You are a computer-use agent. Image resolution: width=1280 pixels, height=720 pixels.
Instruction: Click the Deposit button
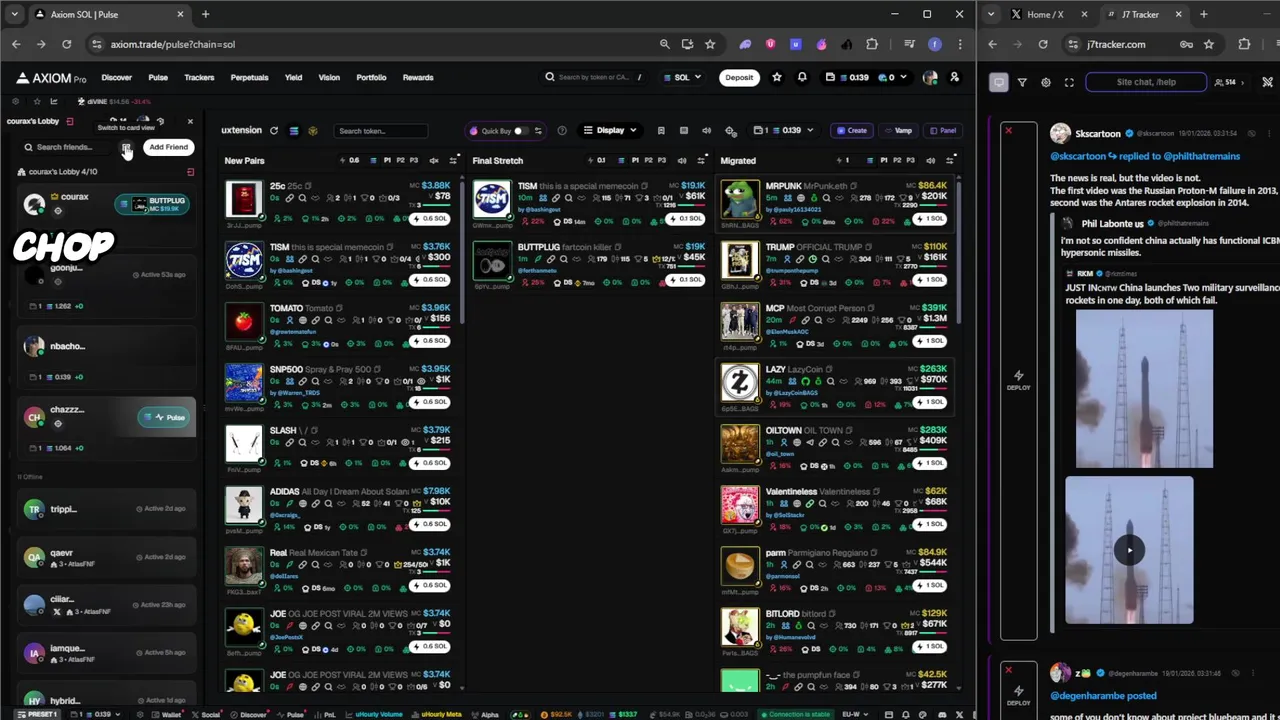pyautogui.click(x=739, y=77)
